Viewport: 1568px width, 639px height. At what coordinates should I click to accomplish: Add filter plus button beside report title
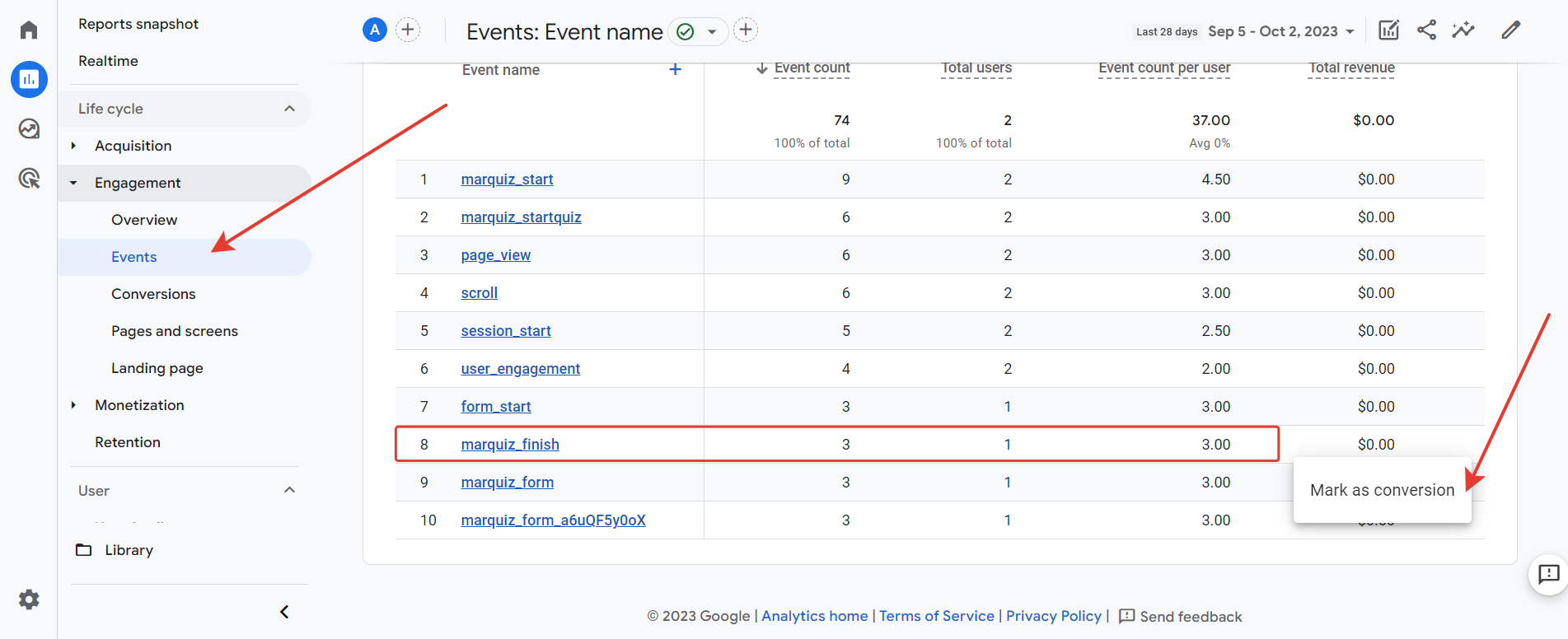746,30
